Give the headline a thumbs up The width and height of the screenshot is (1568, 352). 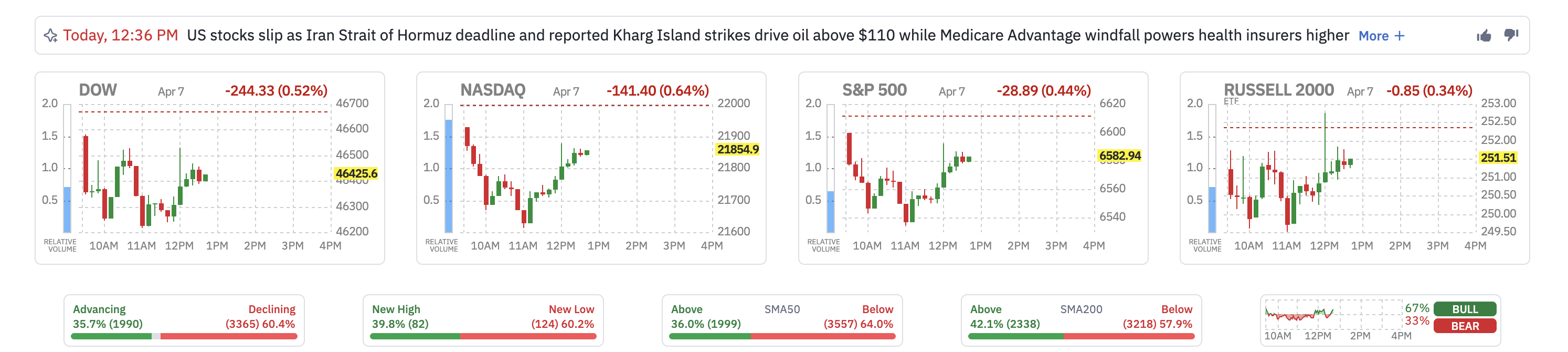point(1484,35)
